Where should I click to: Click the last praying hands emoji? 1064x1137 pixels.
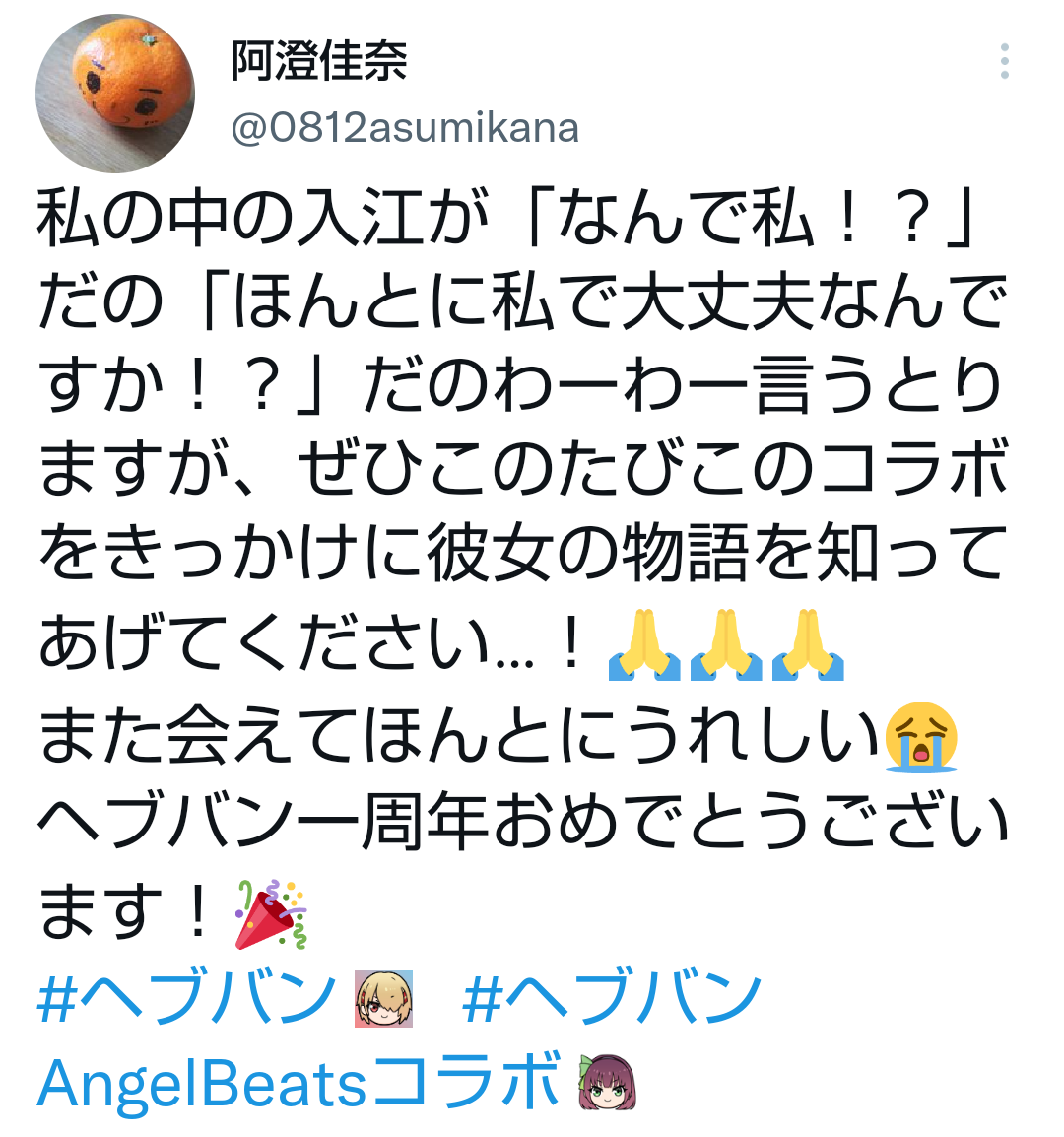pyautogui.click(x=808, y=644)
